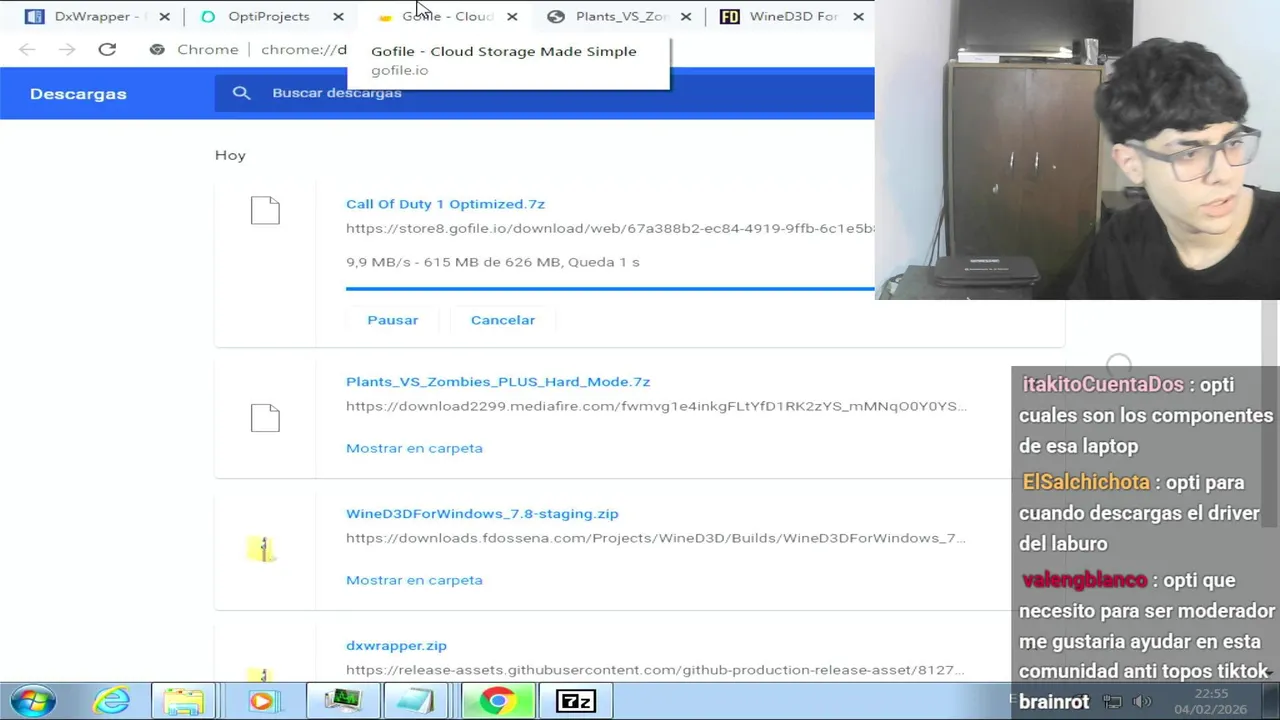Close the Gofile tab
The width and height of the screenshot is (1280, 720).
coord(512,17)
